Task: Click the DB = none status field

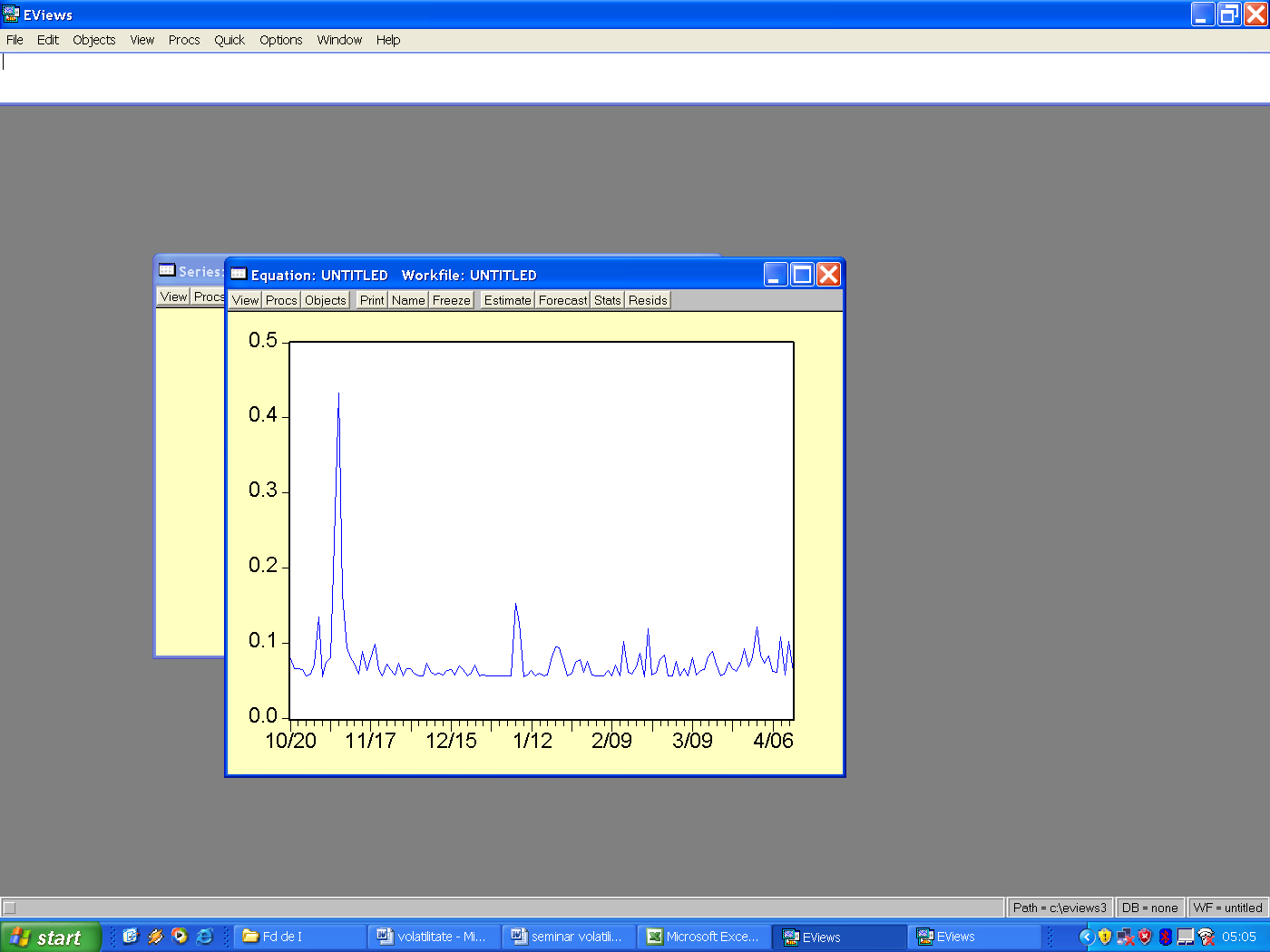Action: click(1149, 908)
